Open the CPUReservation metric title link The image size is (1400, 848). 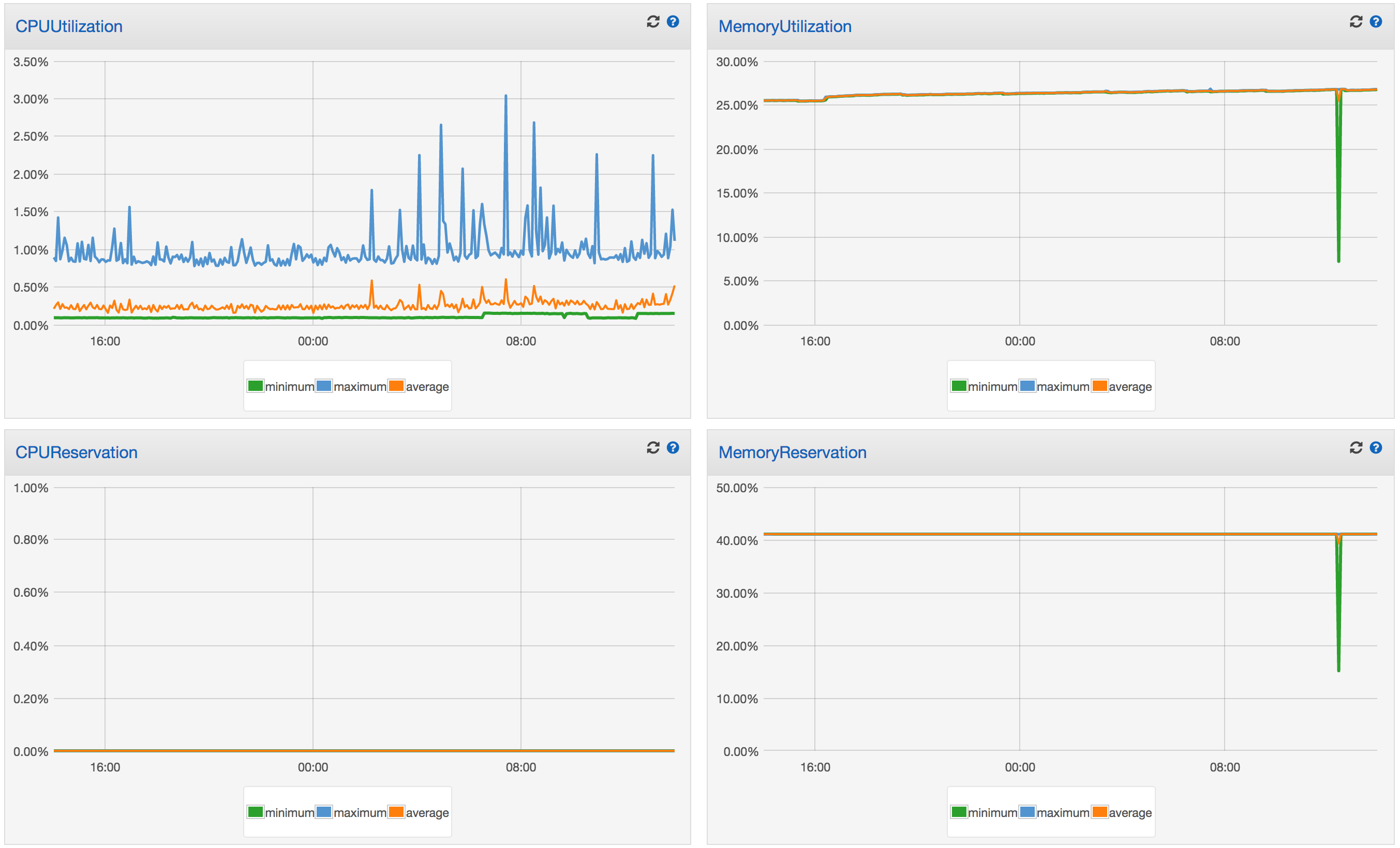(76, 452)
